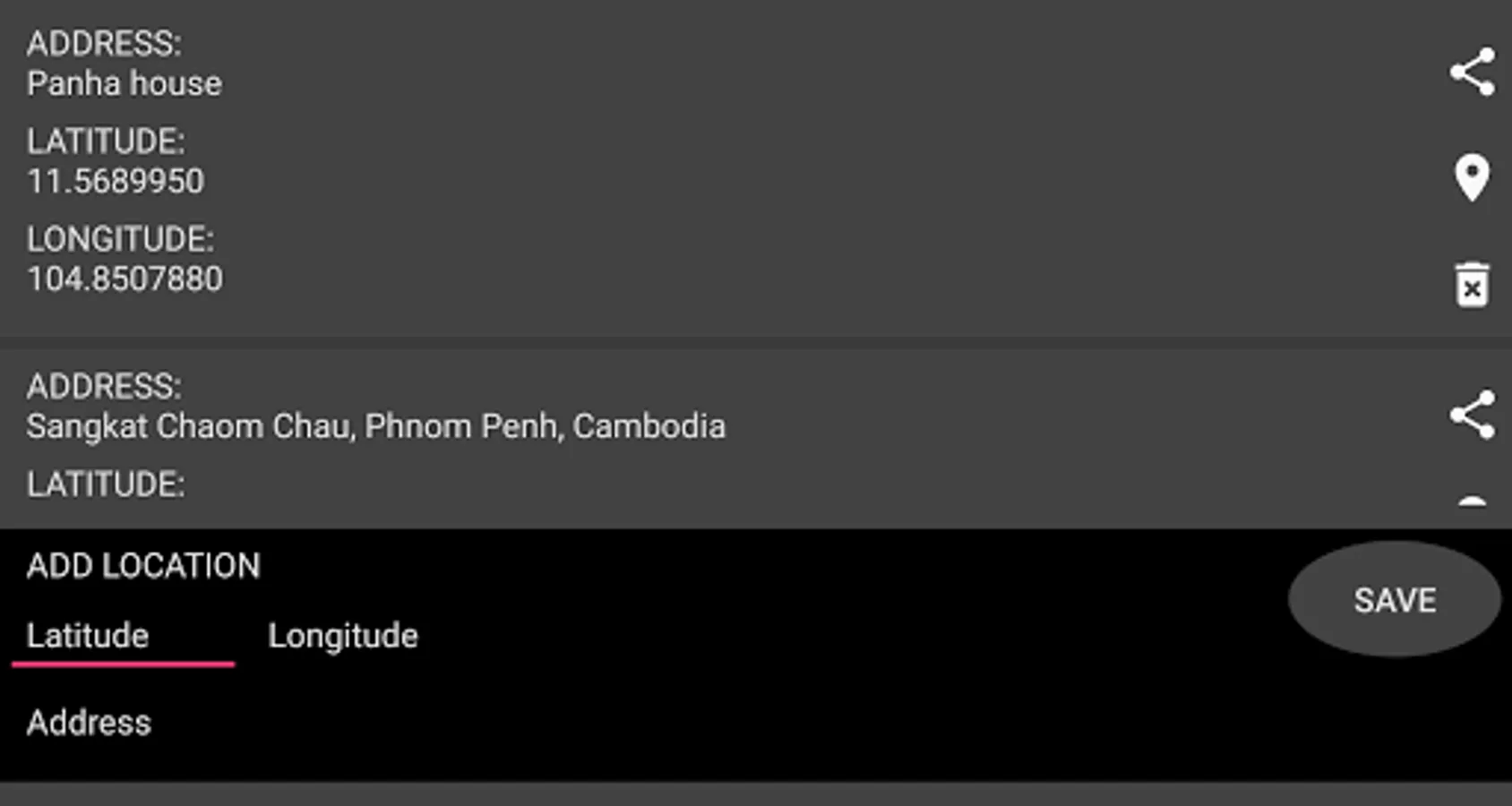Select Sangkat Chaom Chau, Phnom Penh address

375,427
